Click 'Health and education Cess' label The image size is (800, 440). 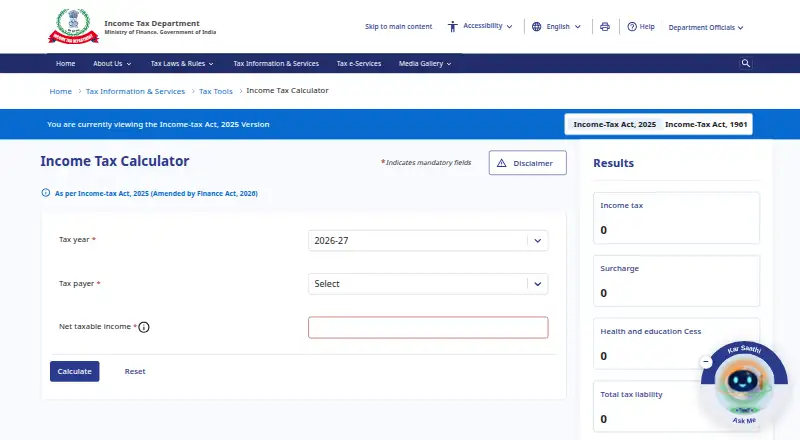[651, 331]
